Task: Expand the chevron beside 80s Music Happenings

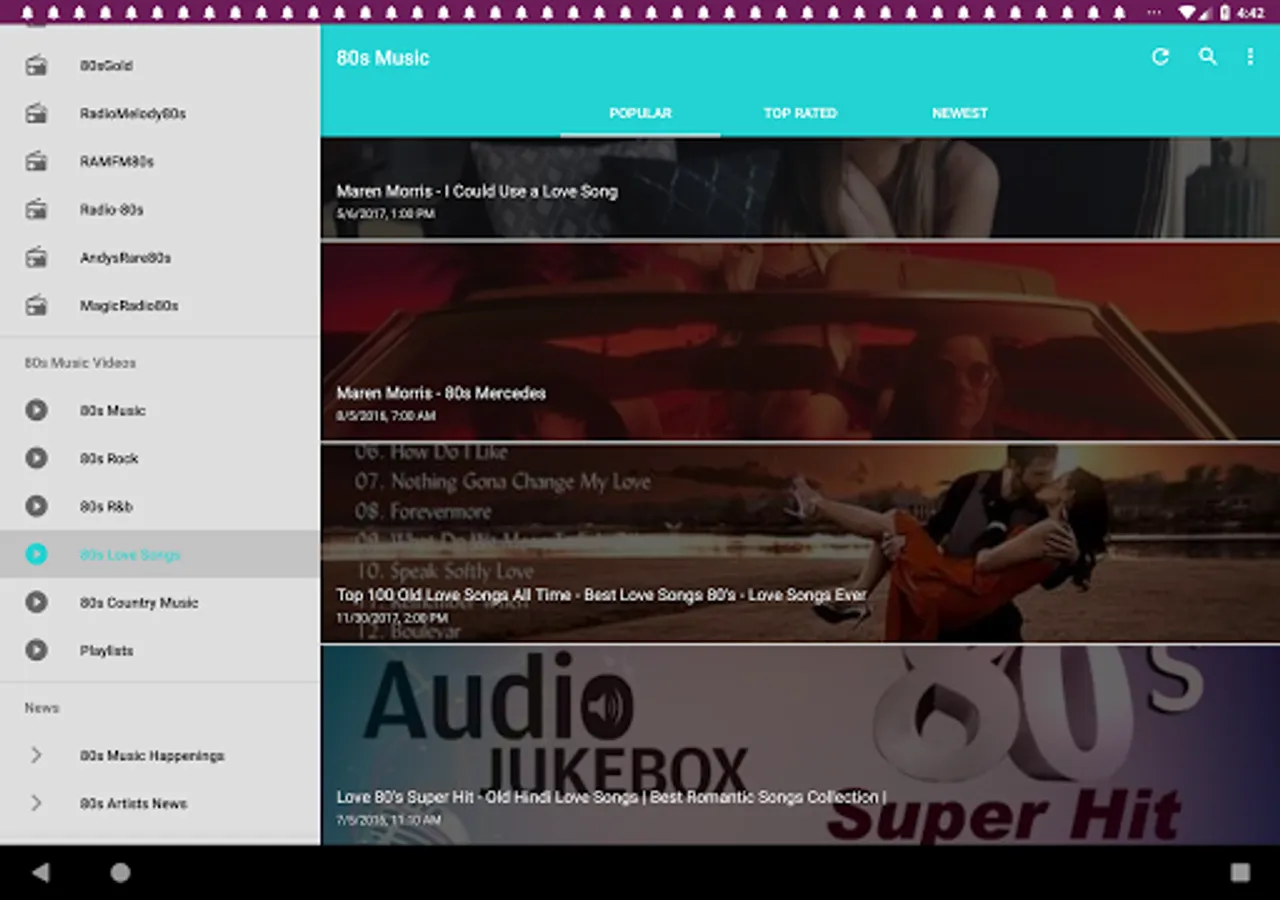Action: [x=36, y=755]
